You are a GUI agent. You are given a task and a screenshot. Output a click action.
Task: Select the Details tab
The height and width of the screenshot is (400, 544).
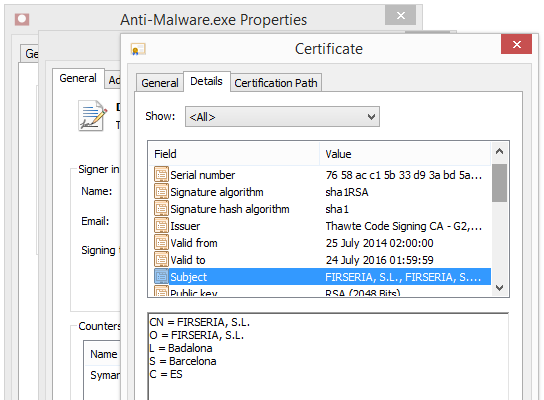pyautogui.click(x=206, y=81)
